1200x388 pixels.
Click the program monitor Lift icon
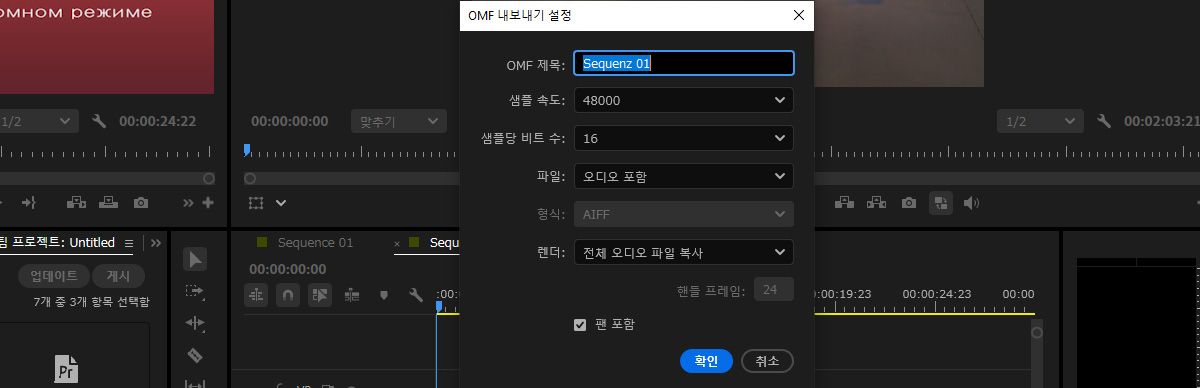845,202
